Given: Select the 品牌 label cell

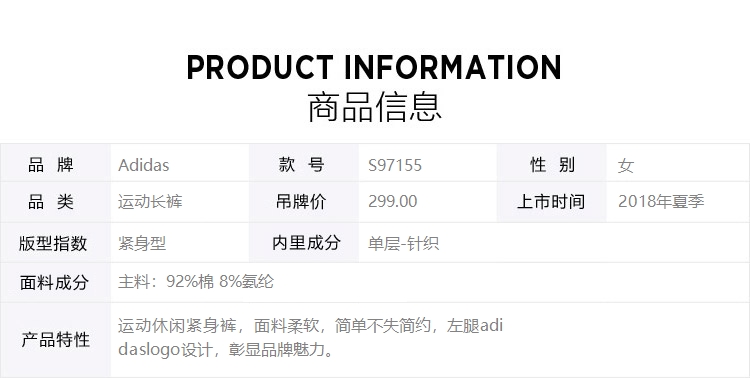Looking at the screenshot, I should coord(55,163).
